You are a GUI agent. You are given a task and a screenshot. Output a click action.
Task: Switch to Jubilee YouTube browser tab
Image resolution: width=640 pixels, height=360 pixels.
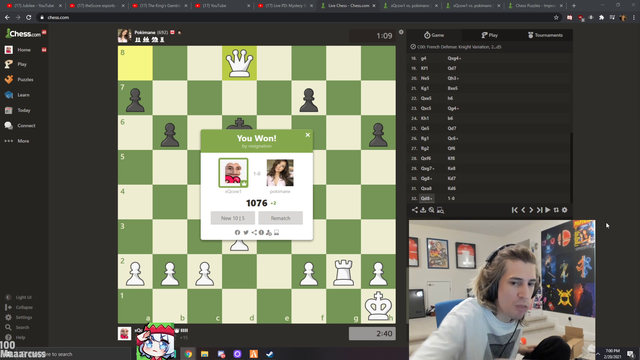coord(34,6)
